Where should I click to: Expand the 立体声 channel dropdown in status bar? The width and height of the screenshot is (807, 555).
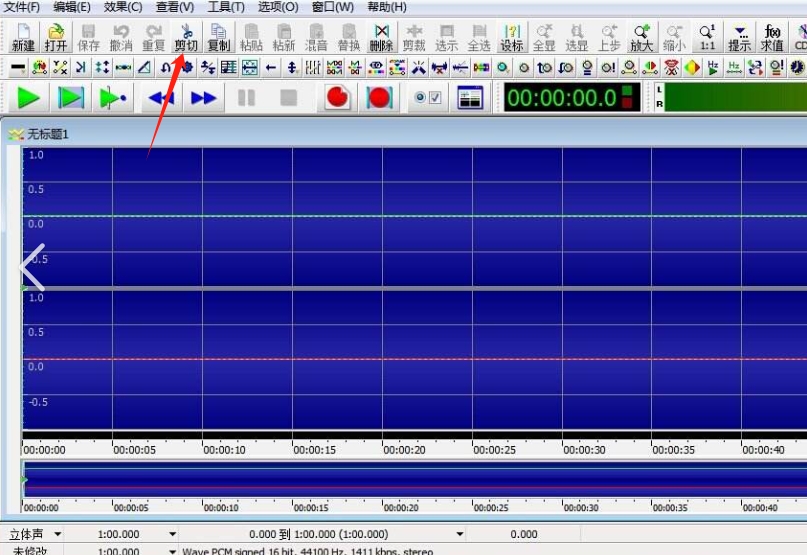(58, 534)
